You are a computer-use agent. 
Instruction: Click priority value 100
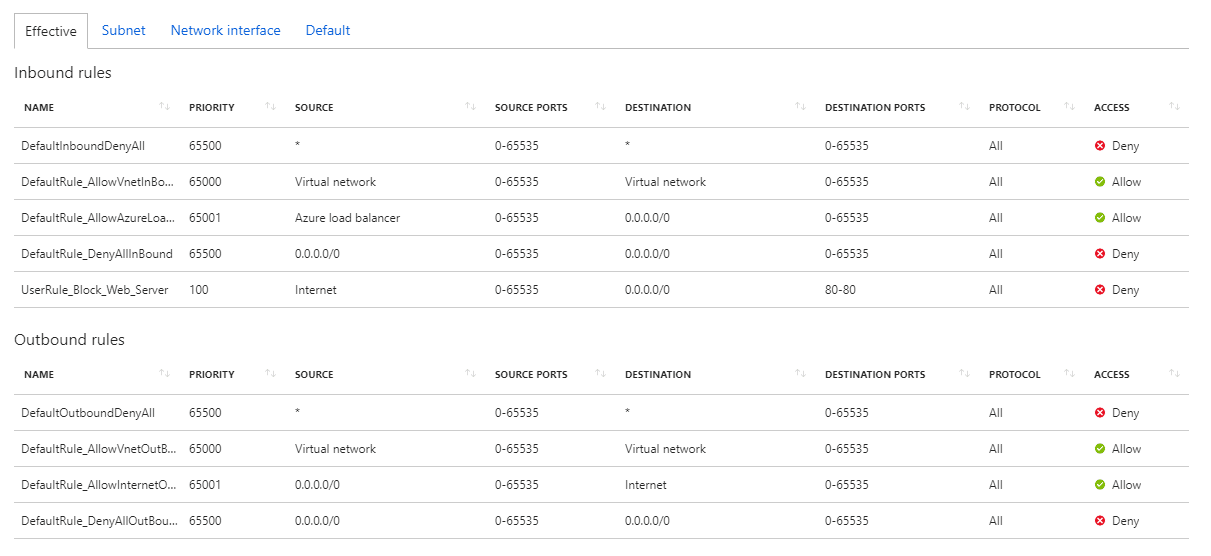pyautogui.click(x=199, y=290)
